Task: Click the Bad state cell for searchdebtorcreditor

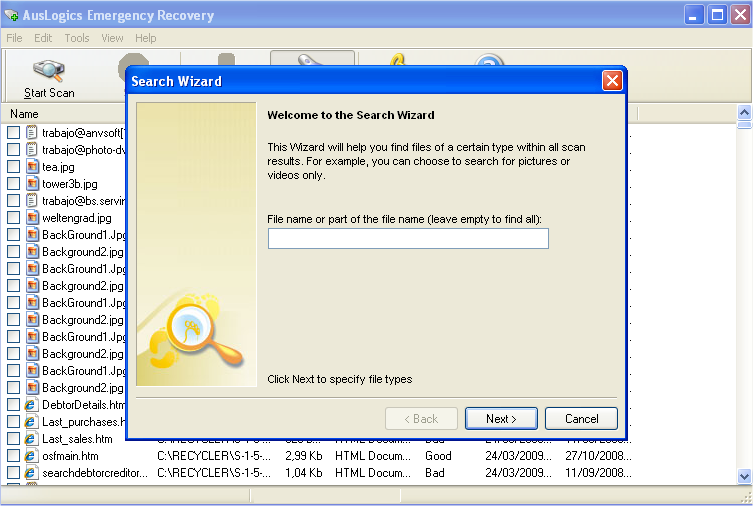Action: (x=435, y=473)
